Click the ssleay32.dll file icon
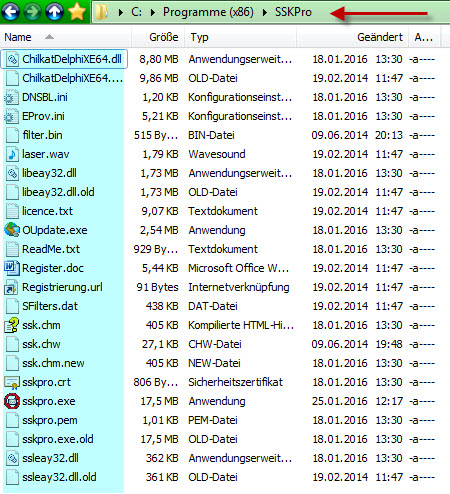450x494 pixels. pyautogui.click(x=12, y=458)
